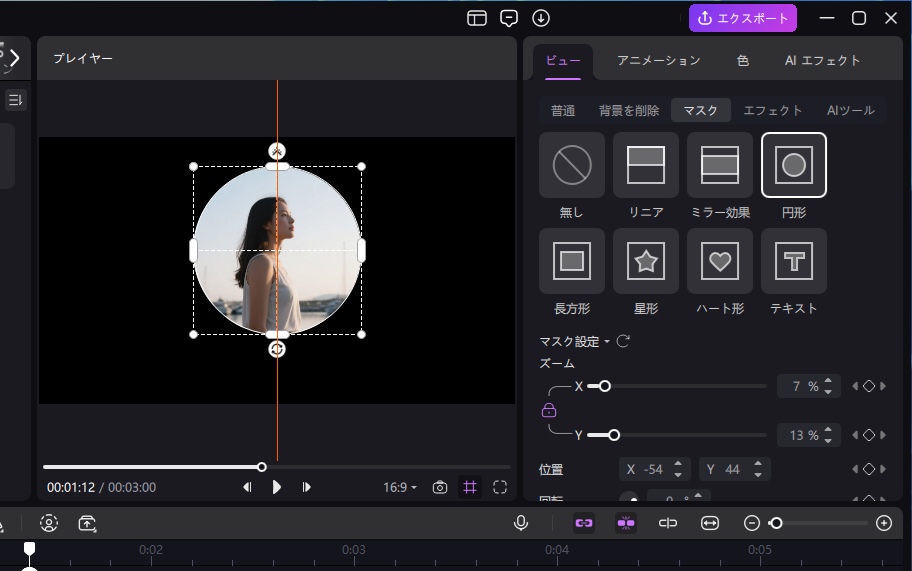Zoom out the timeline
This screenshot has width=912, height=571.
(x=751, y=523)
